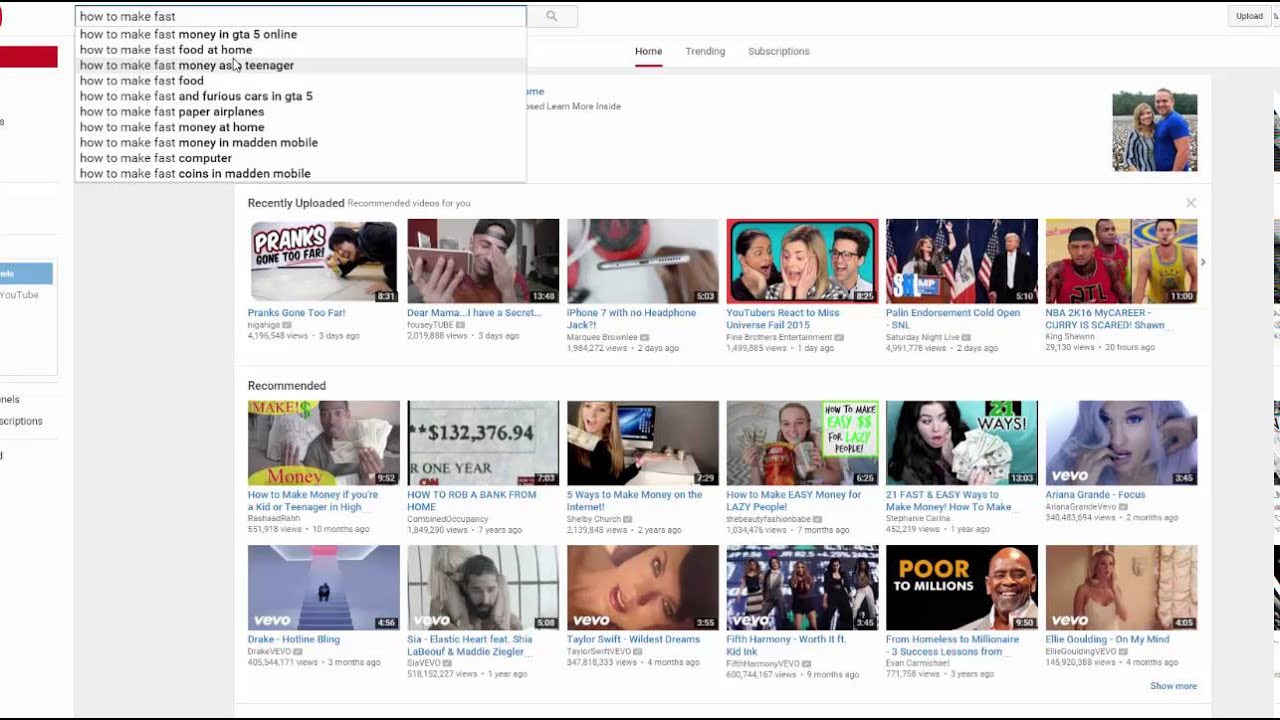The height and width of the screenshot is (720, 1280).
Task: Open Saturday Night Live channel link
Action: point(921,337)
